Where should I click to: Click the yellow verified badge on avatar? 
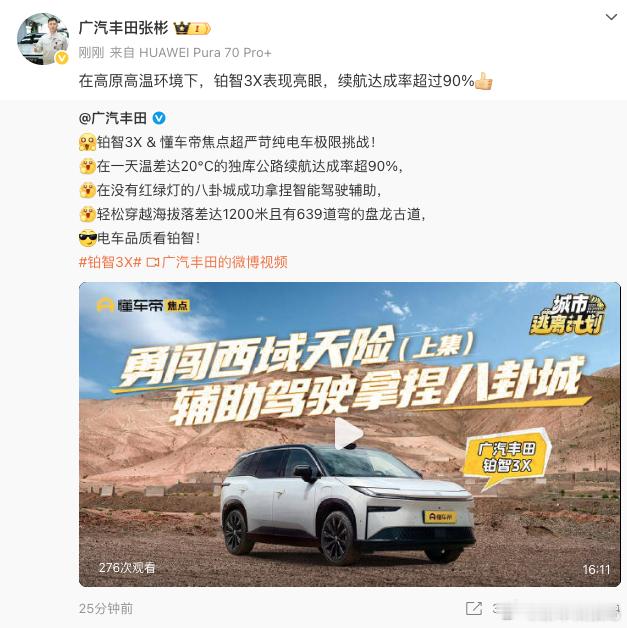pyautogui.click(x=61, y=58)
